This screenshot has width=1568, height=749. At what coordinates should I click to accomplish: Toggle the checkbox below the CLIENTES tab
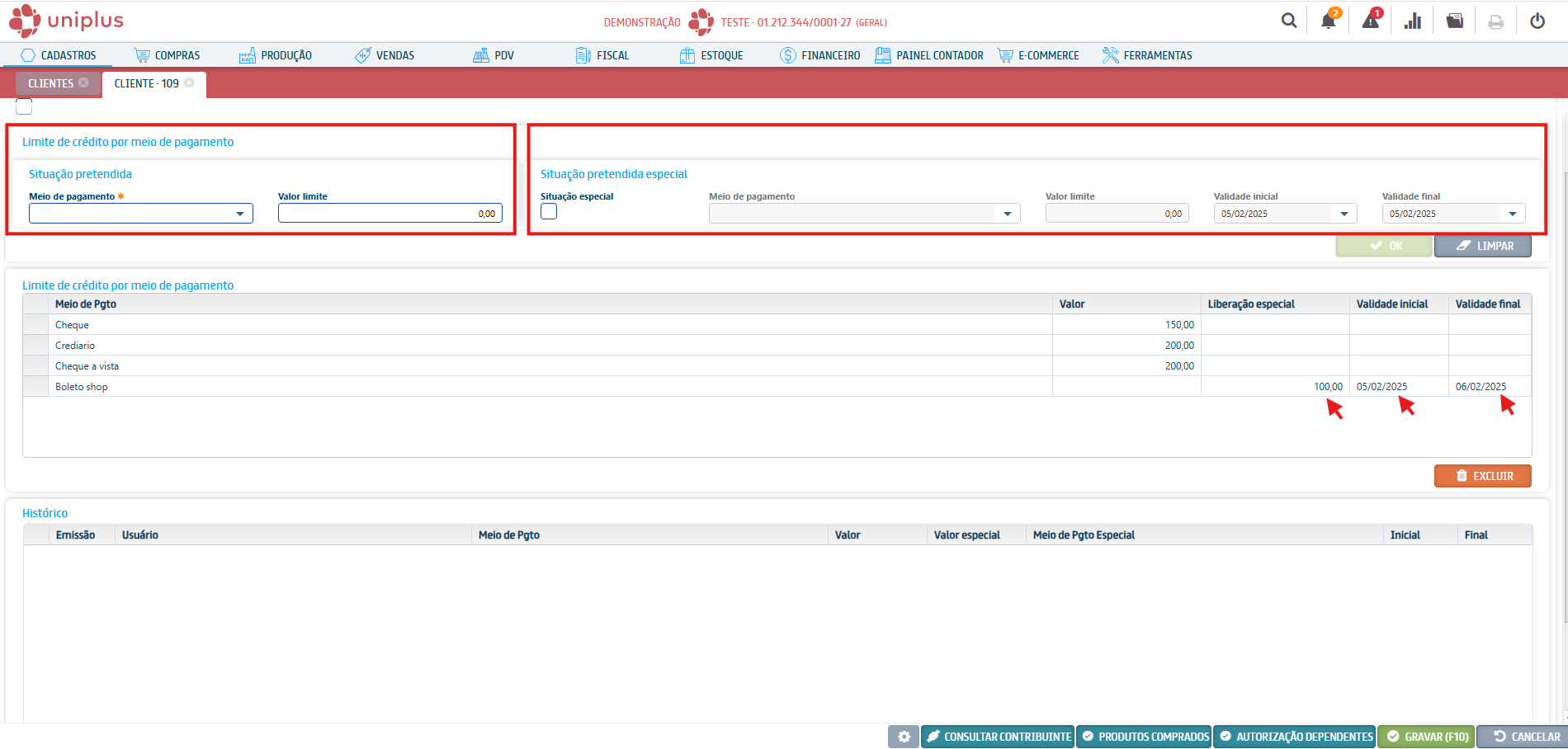coord(24,106)
